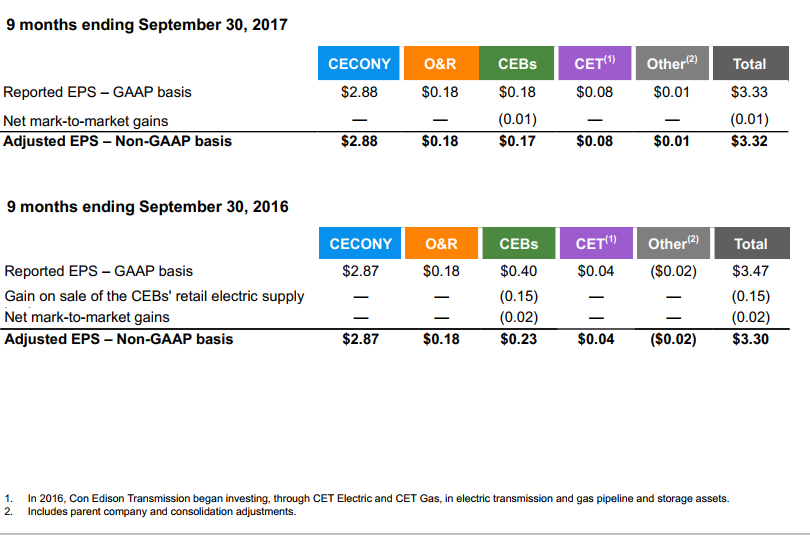Select the dark Total header in 2017 table
810x535 pixels.
tap(751, 63)
